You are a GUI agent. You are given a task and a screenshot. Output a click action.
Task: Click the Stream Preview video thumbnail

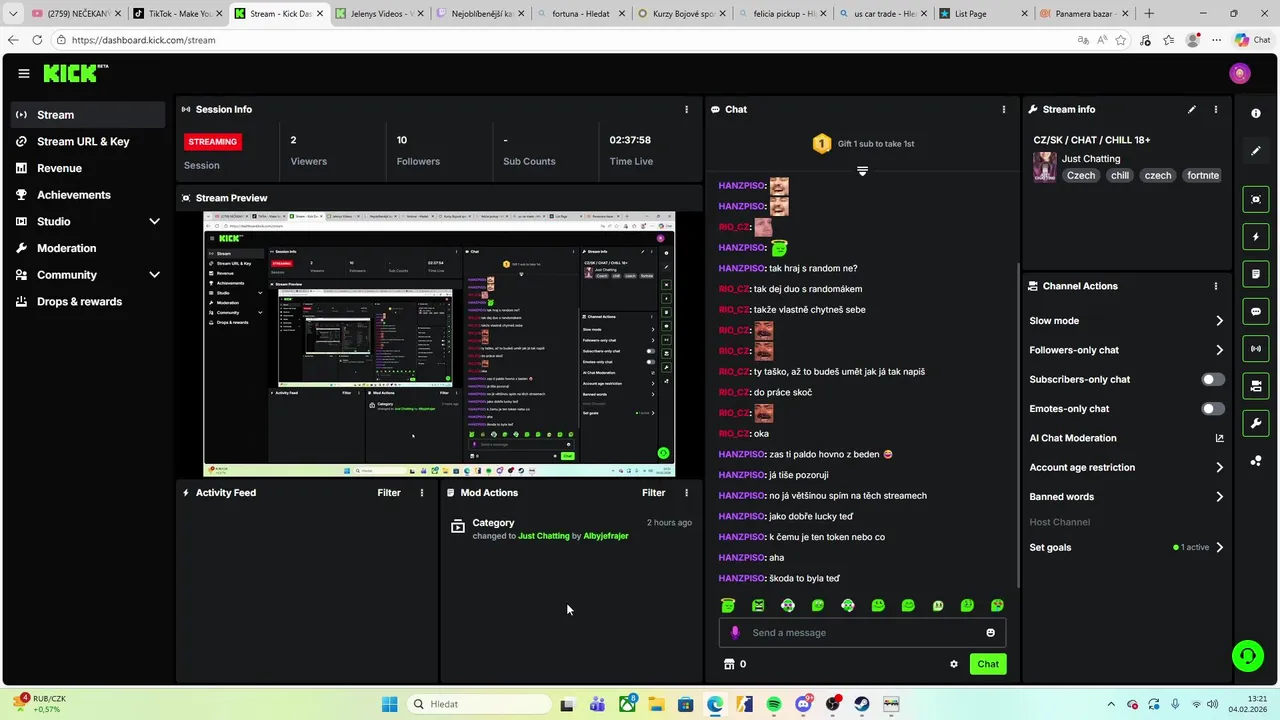(x=439, y=344)
